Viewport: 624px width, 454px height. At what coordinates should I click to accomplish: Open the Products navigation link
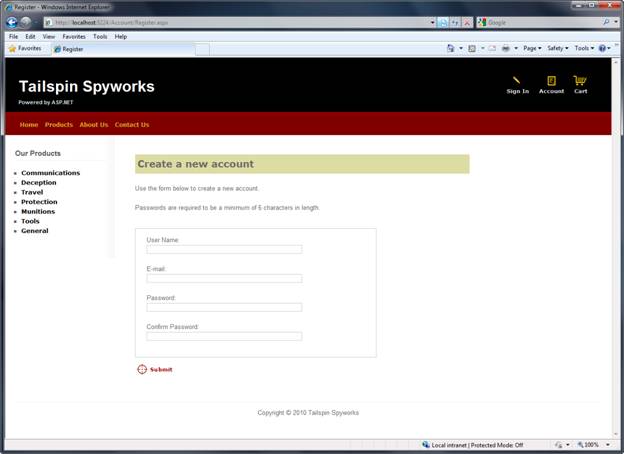[59, 125]
